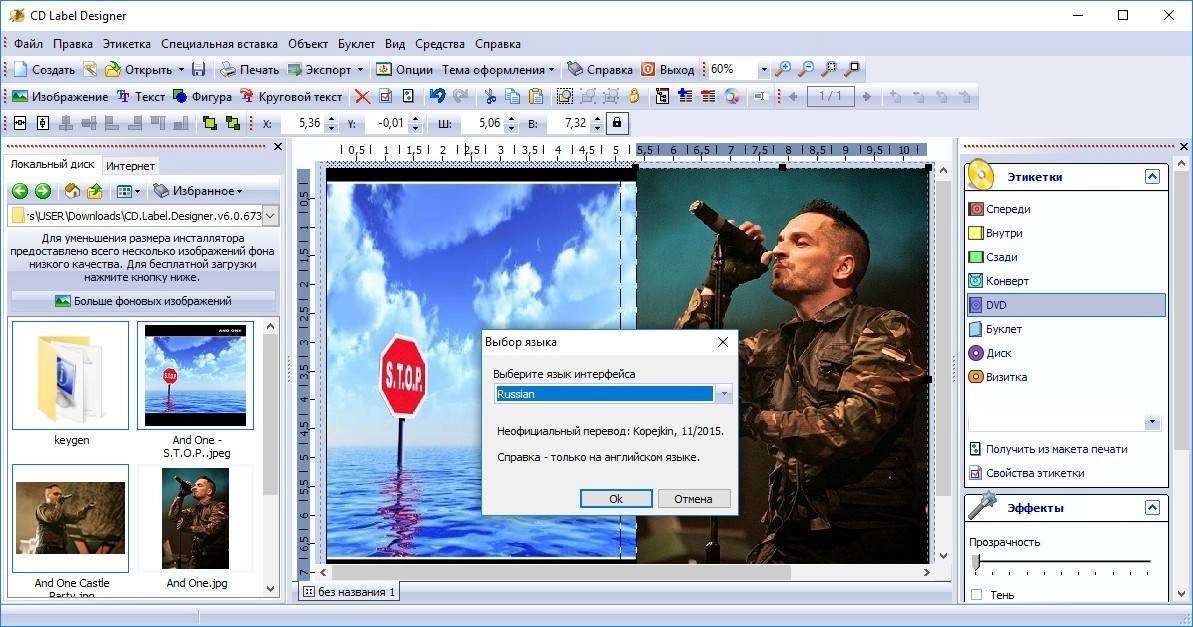Zoom in with the plus magnifier
The image size is (1193, 627).
coord(782,69)
